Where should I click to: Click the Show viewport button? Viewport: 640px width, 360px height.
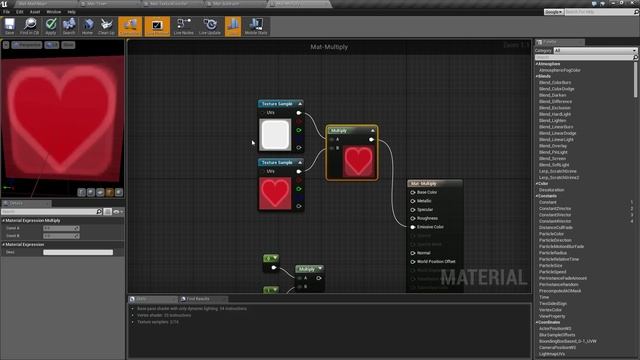click(x=68, y=45)
